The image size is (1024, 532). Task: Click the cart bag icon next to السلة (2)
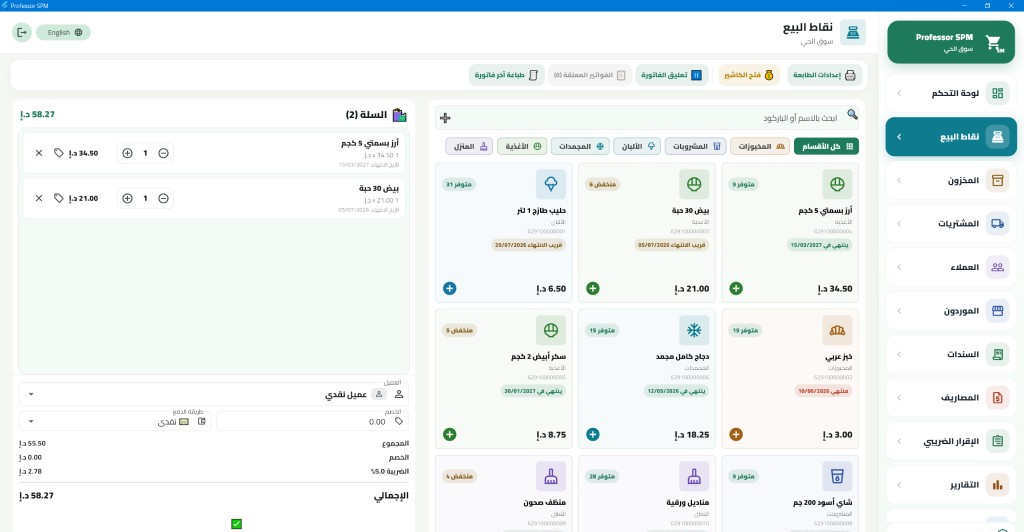click(x=400, y=115)
